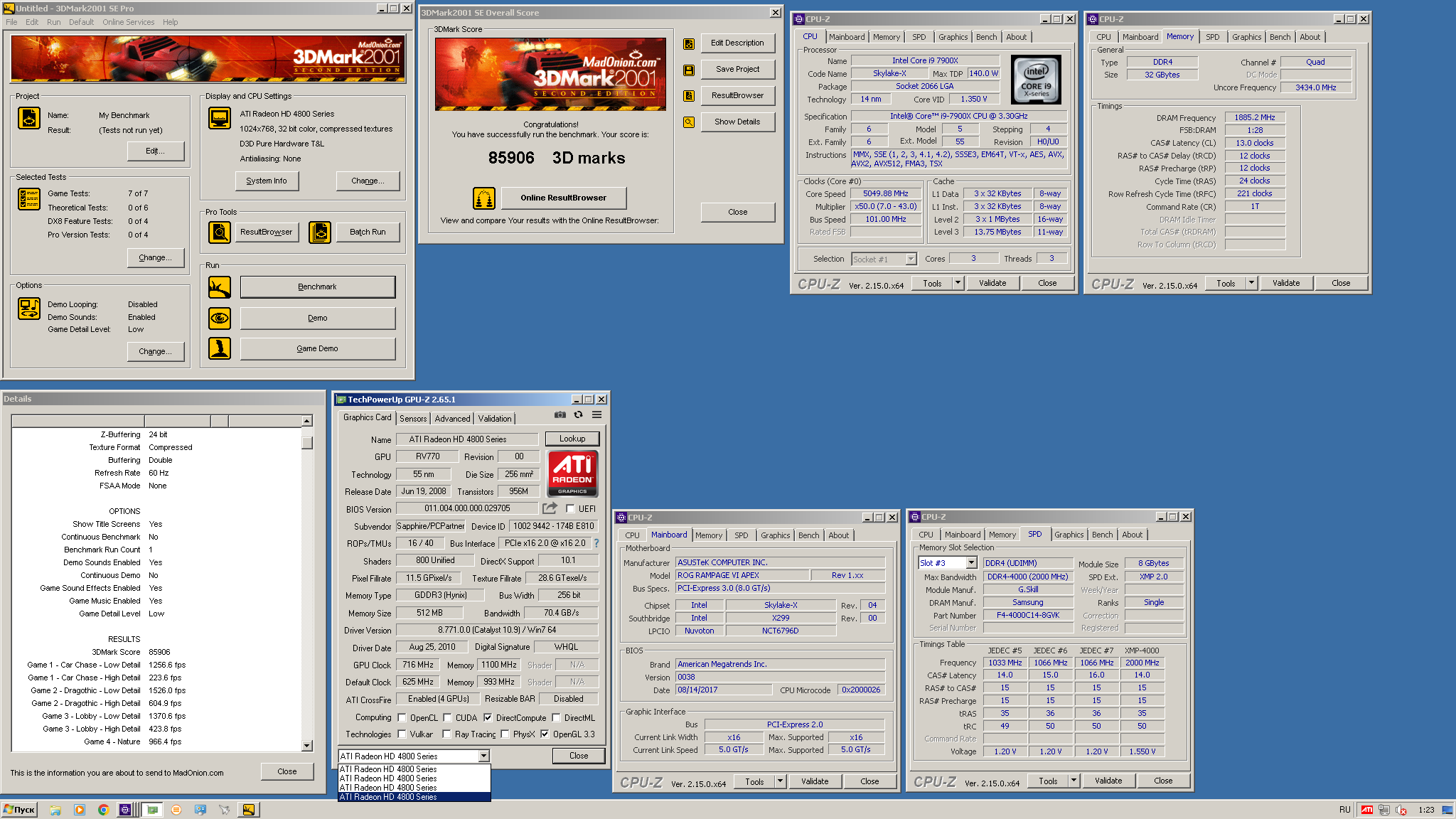Click the Display and CPU Settings monitor icon

220,118
